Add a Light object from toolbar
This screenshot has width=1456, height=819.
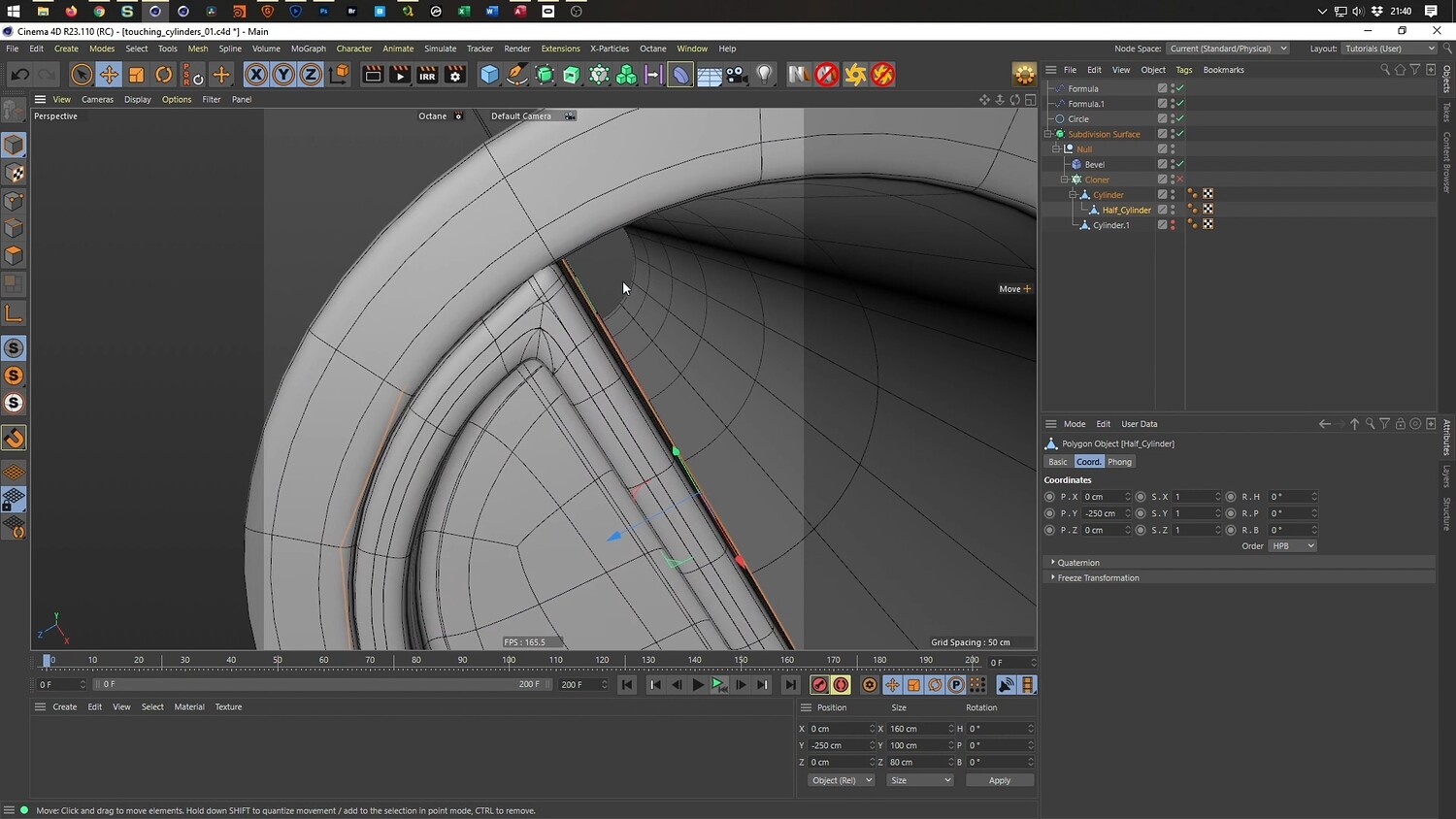[765, 75]
